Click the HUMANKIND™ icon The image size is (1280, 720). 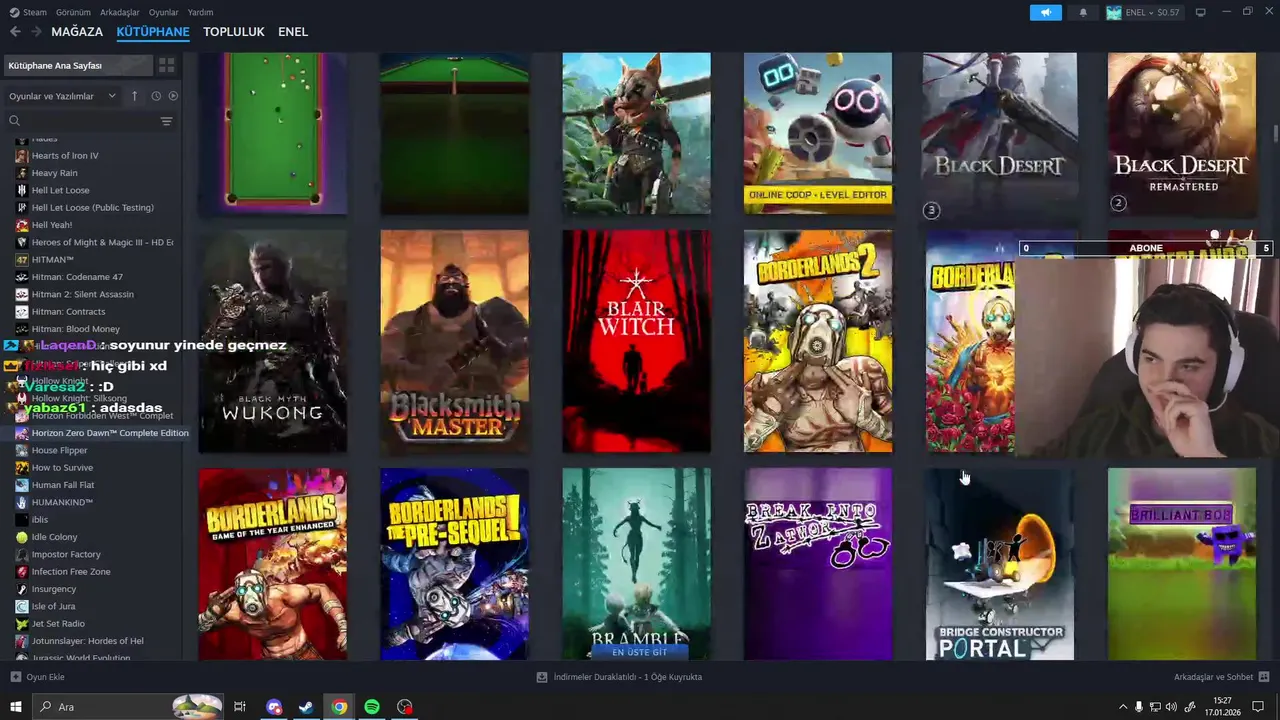click(22, 502)
